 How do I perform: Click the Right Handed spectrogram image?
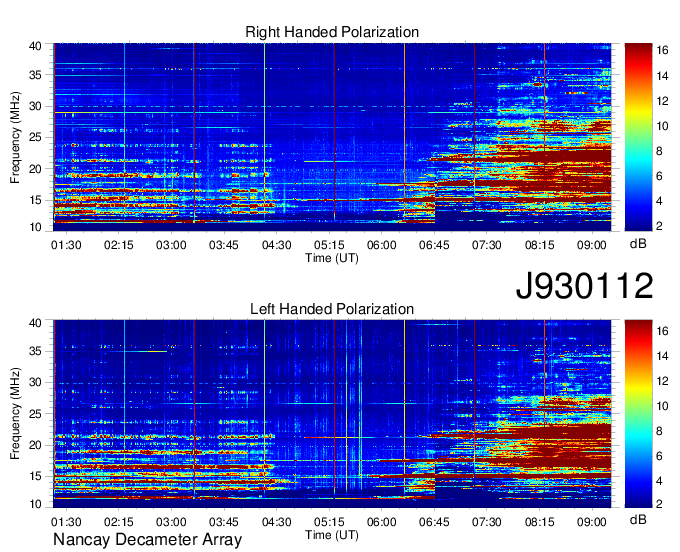click(332, 137)
